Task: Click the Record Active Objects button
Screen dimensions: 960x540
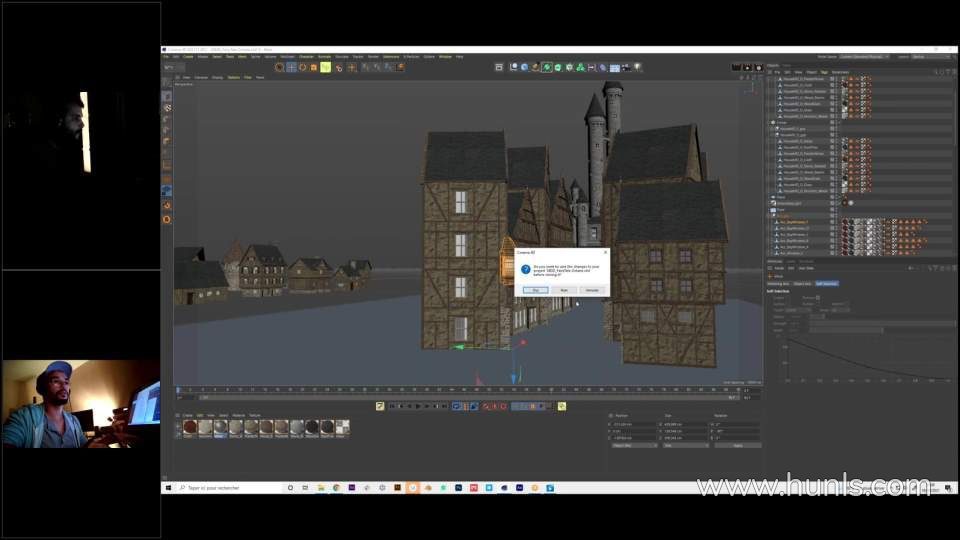Action: [x=486, y=406]
